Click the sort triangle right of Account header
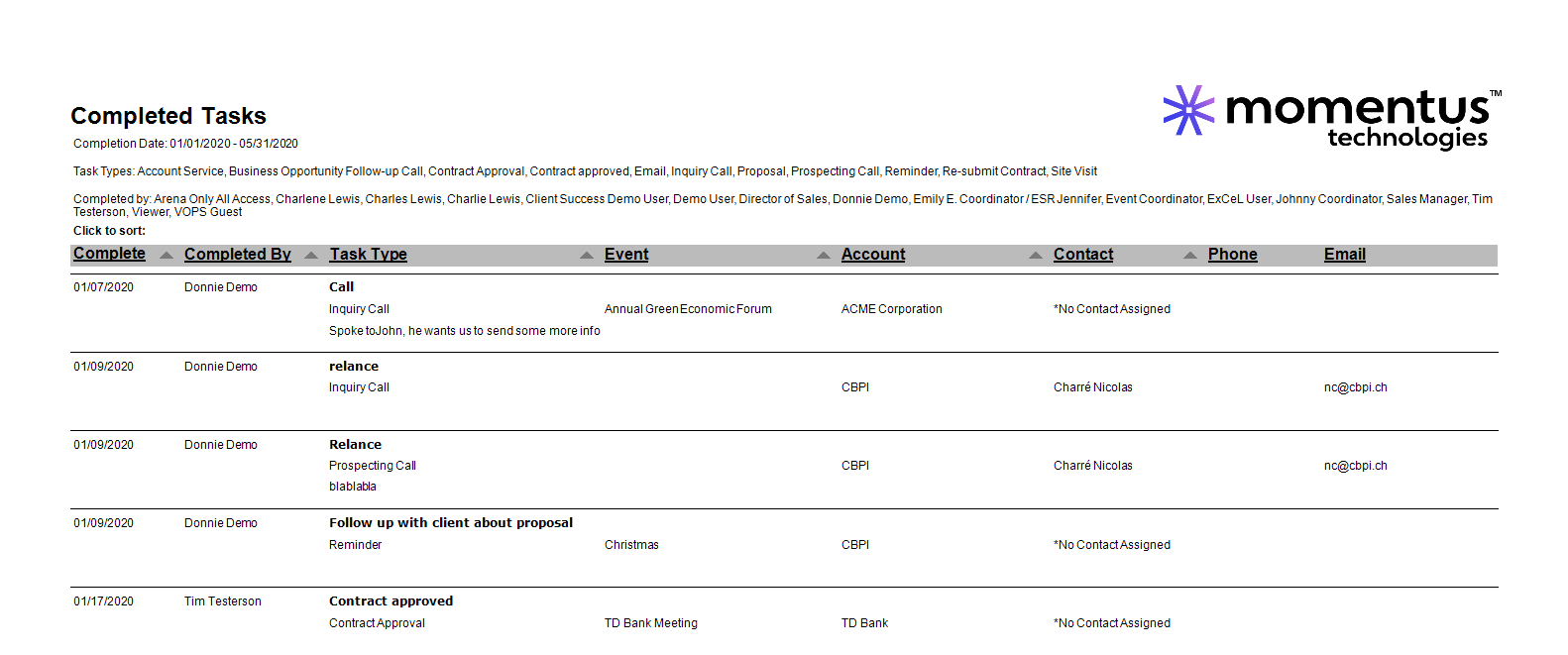1568x655 pixels. 1036,256
